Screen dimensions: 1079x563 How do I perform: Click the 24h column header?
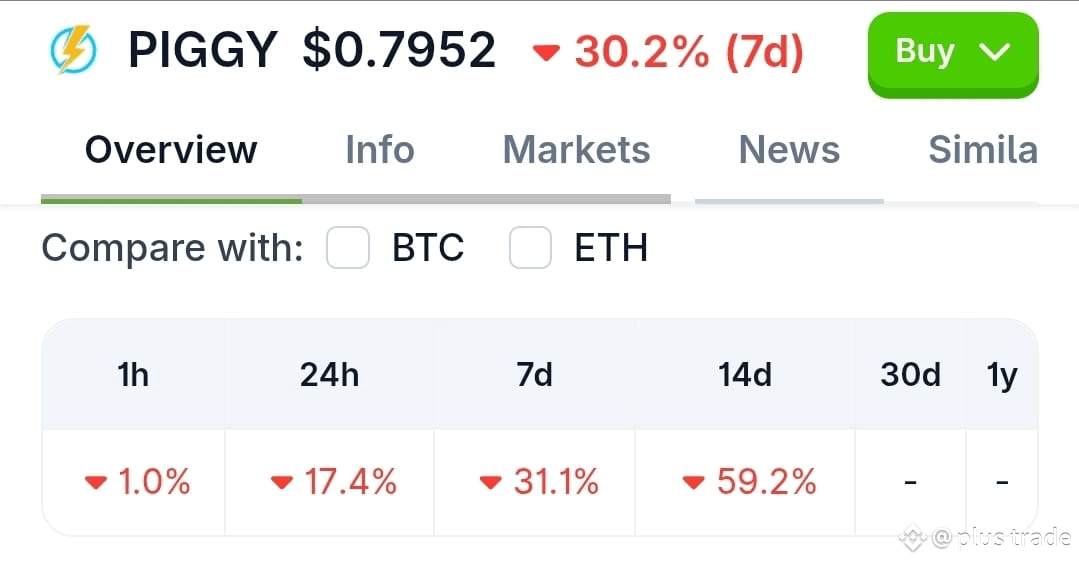pos(330,375)
